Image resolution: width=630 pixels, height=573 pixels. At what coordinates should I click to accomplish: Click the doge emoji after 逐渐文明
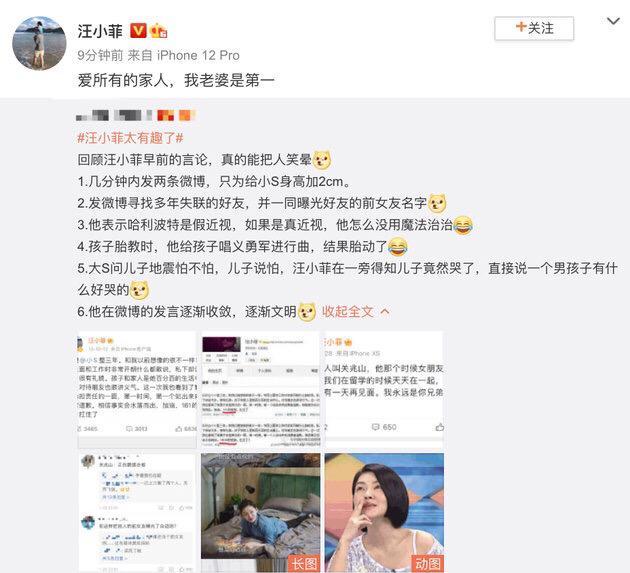click(x=307, y=312)
